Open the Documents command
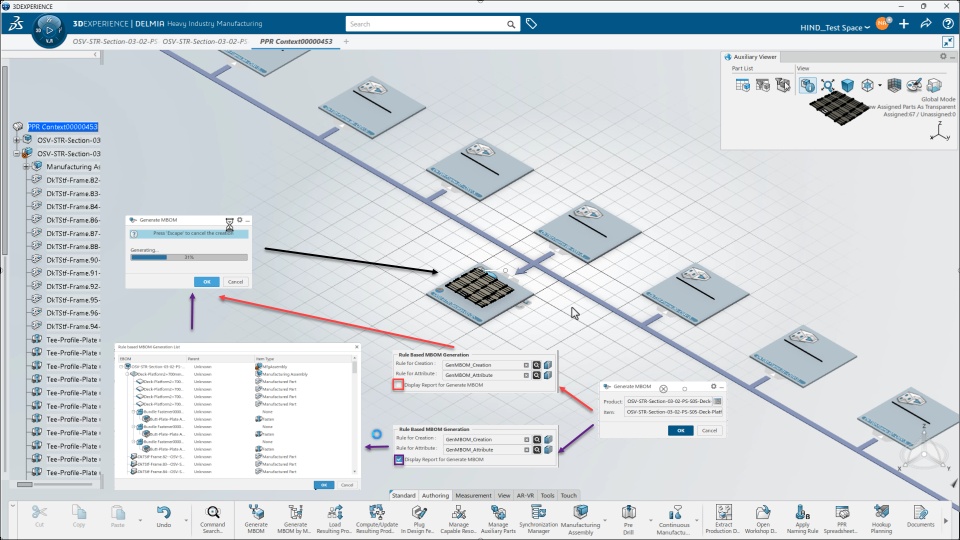The image size is (960, 540). tap(920, 518)
